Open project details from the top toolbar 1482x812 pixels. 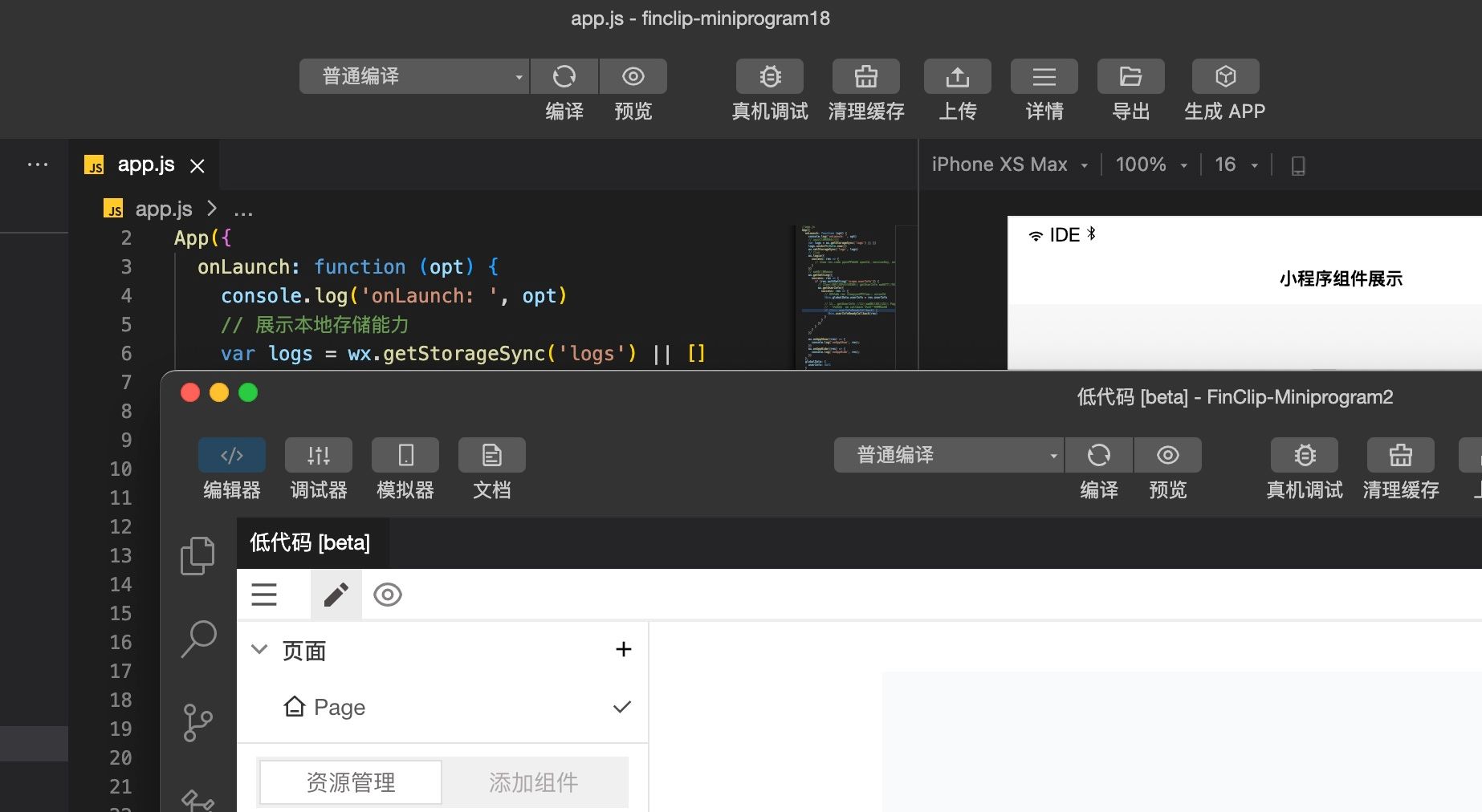click(1044, 76)
